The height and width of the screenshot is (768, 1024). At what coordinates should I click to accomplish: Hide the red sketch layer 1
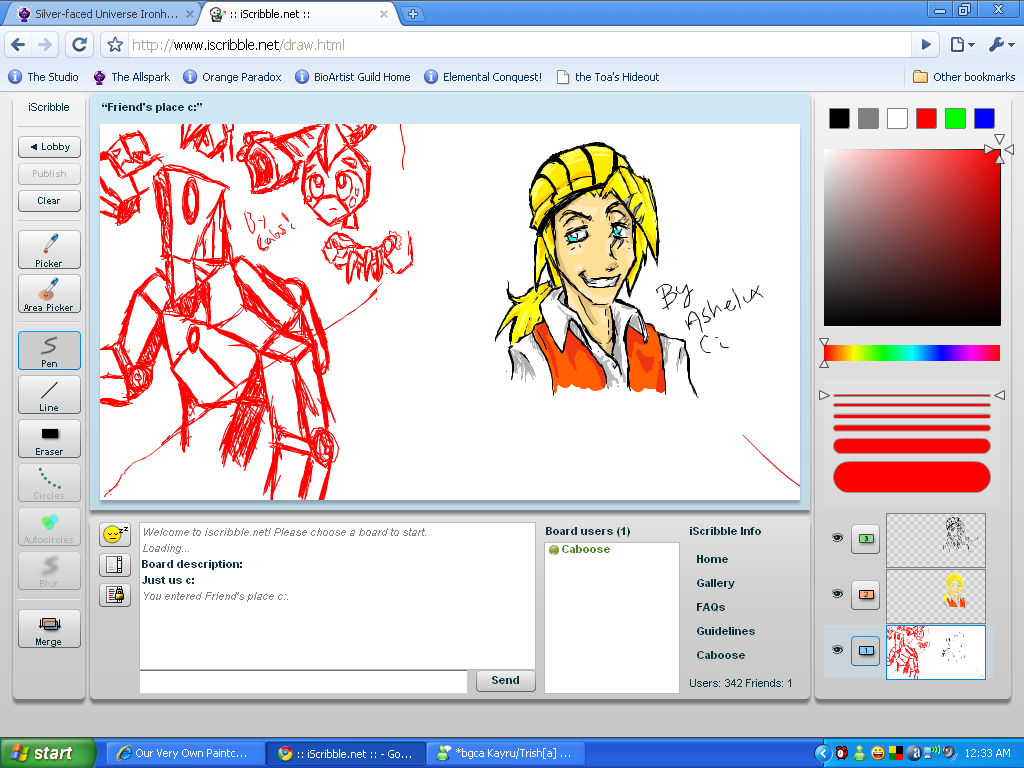[837, 651]
